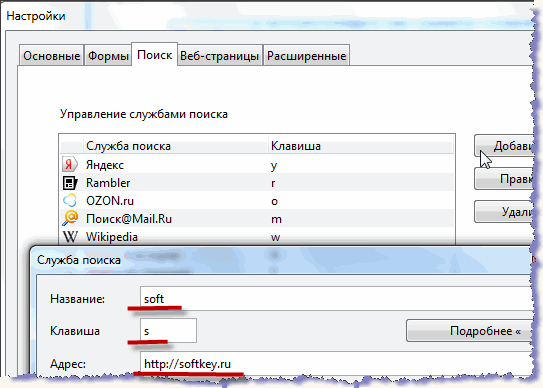Screen dimensions: 543x388
Task: Click the Удалить button
Action: [504, 211]
